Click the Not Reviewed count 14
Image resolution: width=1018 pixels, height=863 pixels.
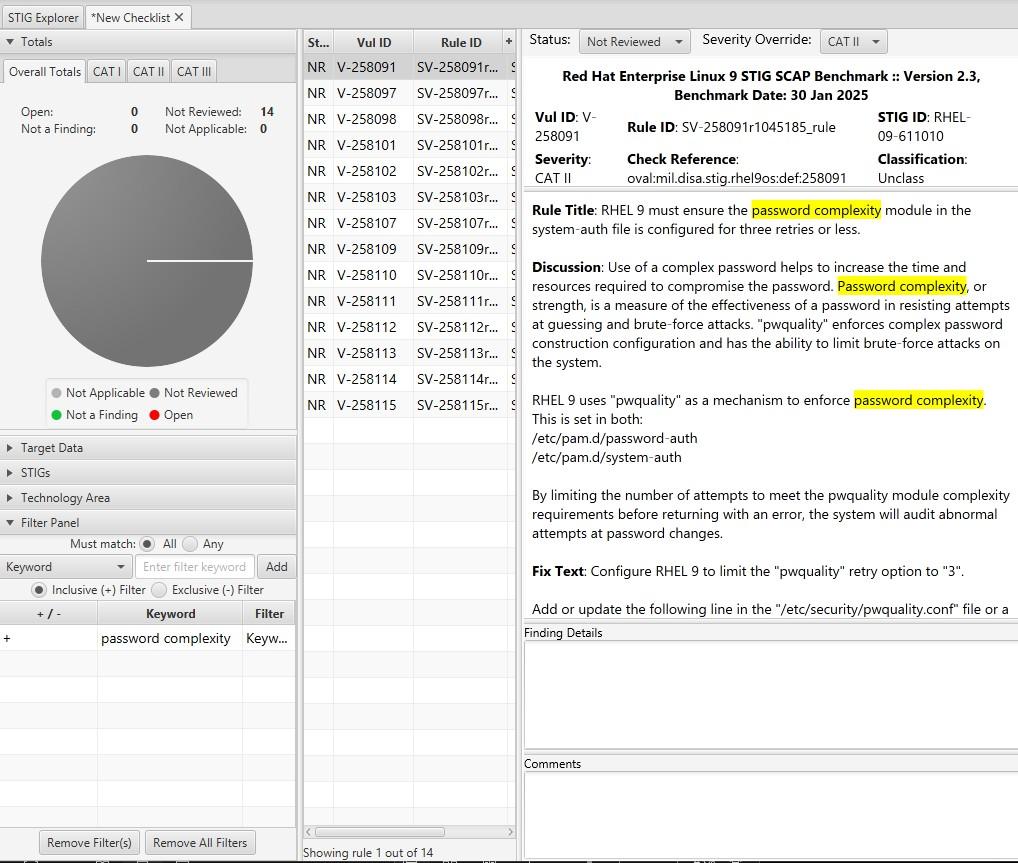[267, 112]
